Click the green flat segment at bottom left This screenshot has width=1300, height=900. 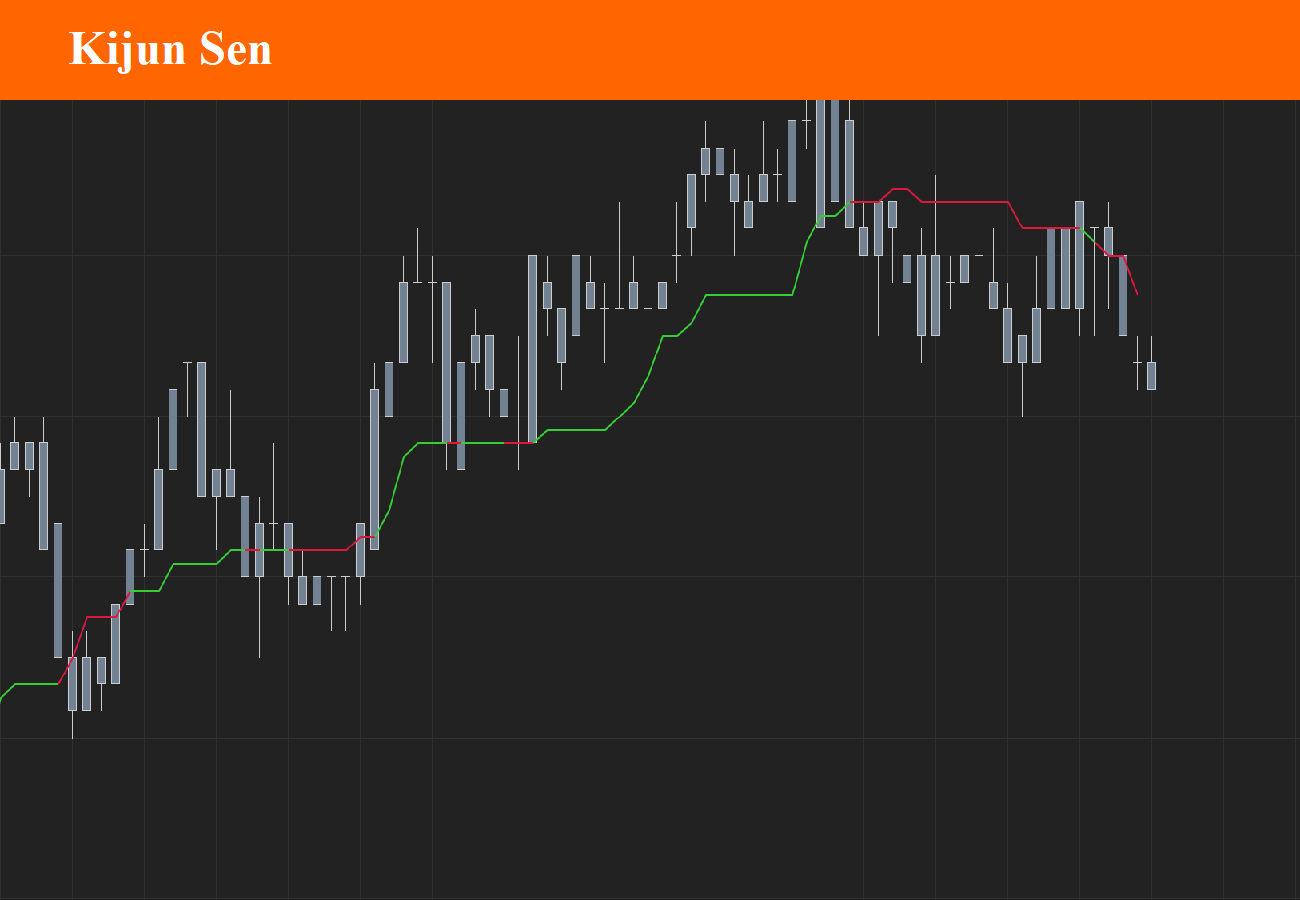(x=37, y=684)
